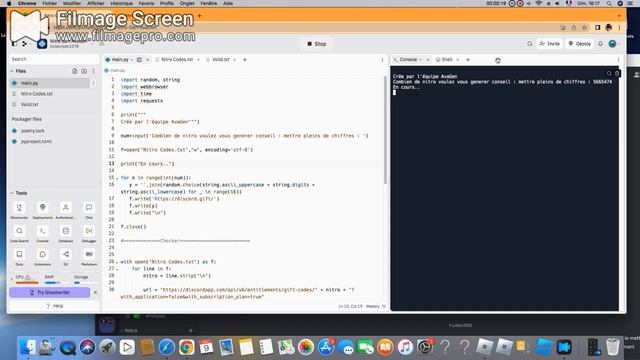Fold the for loop at line 15
The image size is (640, 360).
(117, 178)
